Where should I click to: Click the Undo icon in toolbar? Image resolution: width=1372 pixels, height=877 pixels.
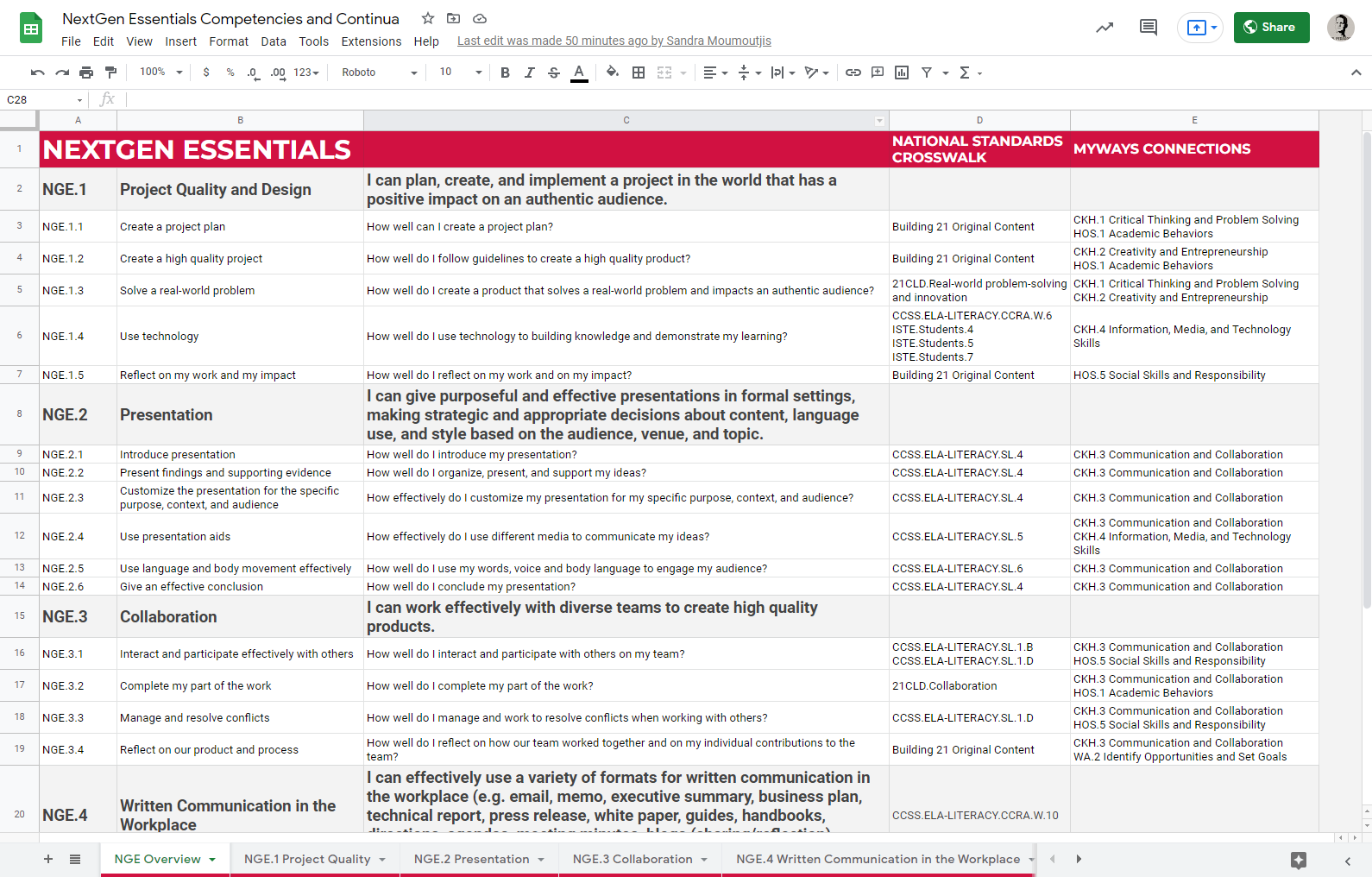tap(37, 73)
